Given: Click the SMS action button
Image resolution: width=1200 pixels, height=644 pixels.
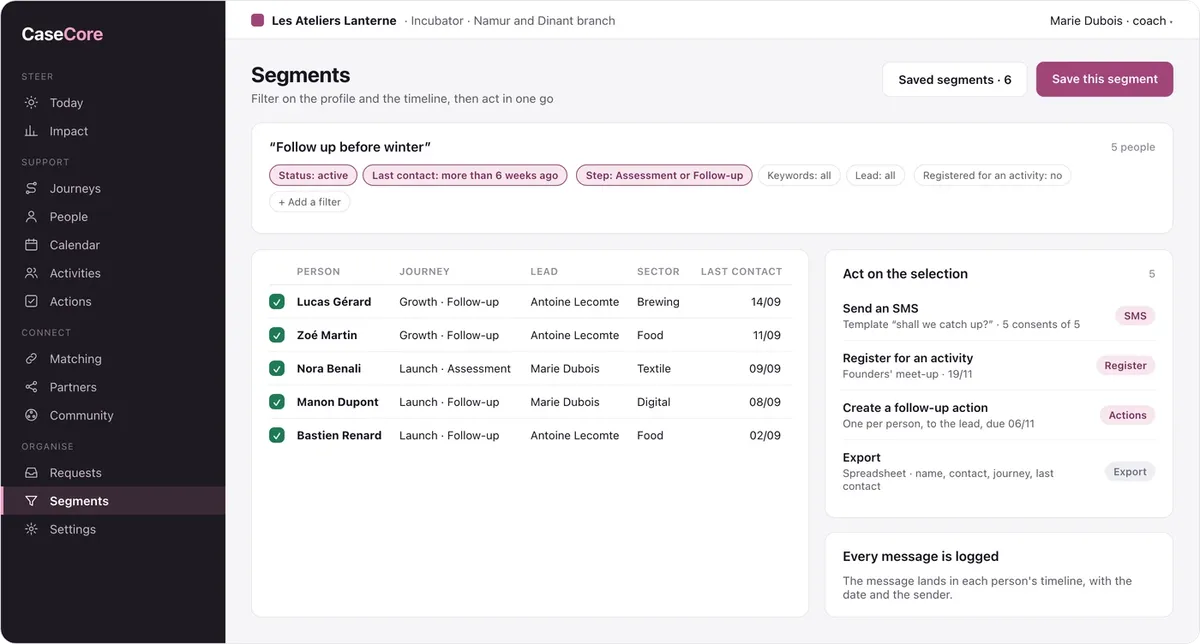Looking at the screenshot, I should (x=1135, y=316).
